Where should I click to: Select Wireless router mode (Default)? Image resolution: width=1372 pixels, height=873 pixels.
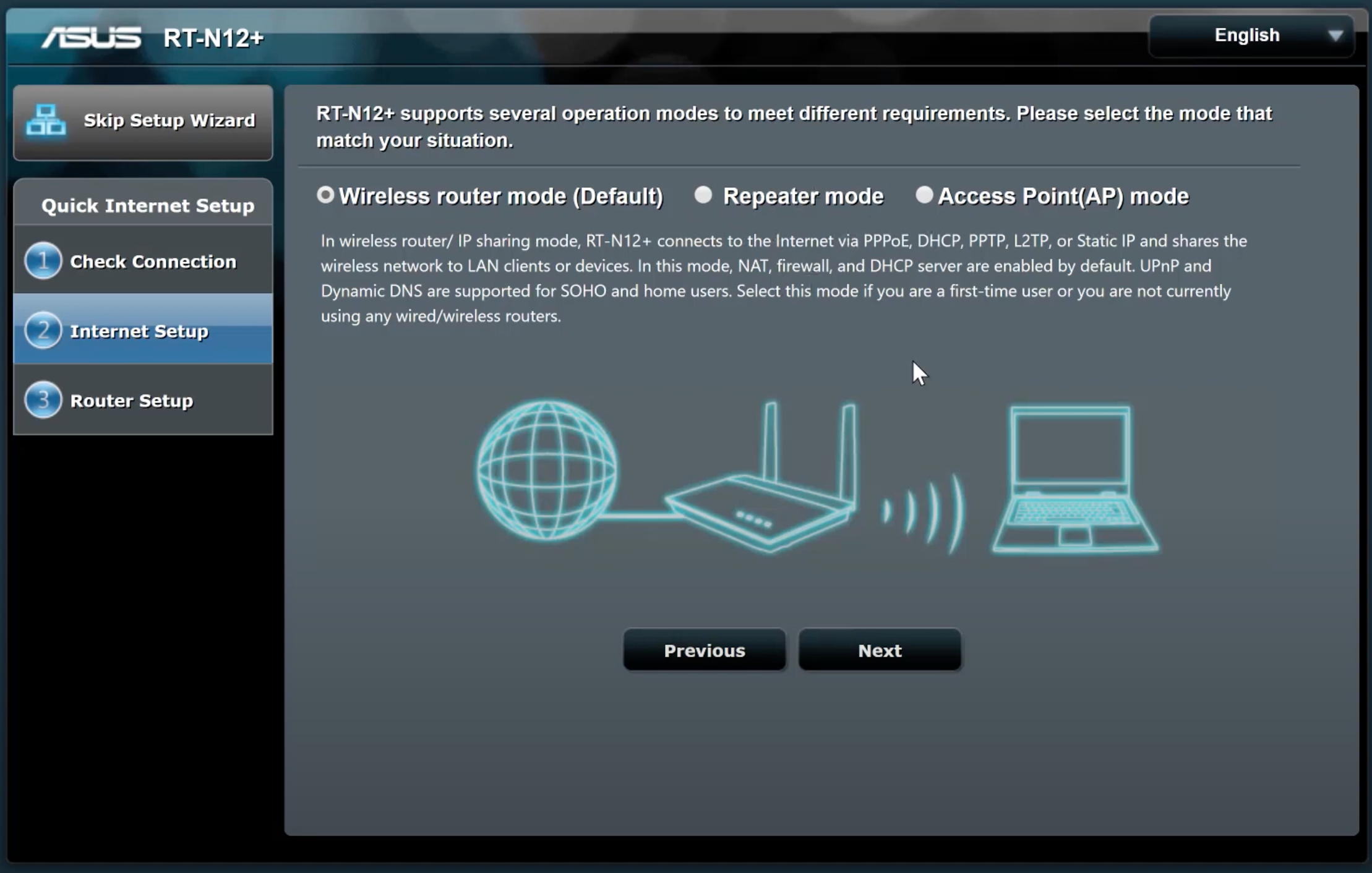pyautogui.click(x=325, y=195)
